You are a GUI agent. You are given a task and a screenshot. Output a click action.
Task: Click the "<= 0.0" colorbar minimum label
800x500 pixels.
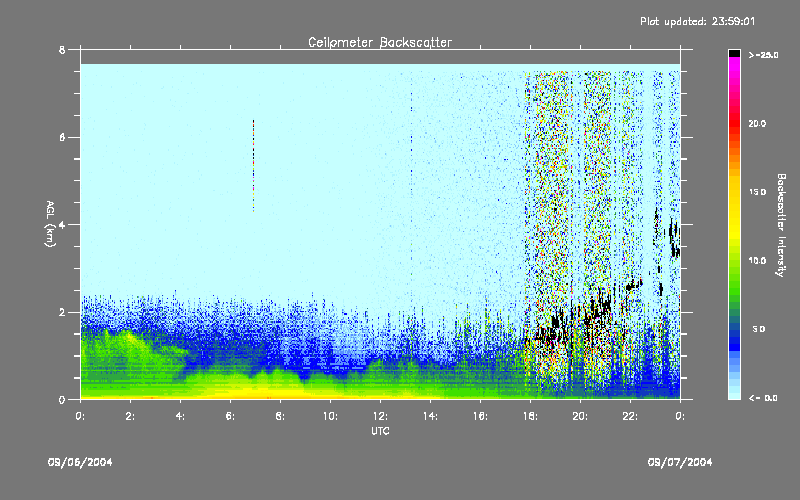tap(763, 398)
